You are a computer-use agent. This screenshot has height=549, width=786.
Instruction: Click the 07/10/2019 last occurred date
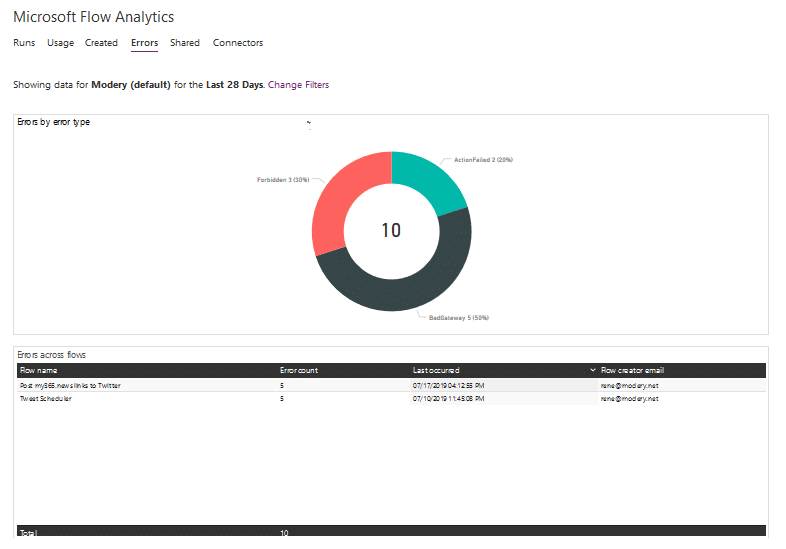[x=448, y=399]
